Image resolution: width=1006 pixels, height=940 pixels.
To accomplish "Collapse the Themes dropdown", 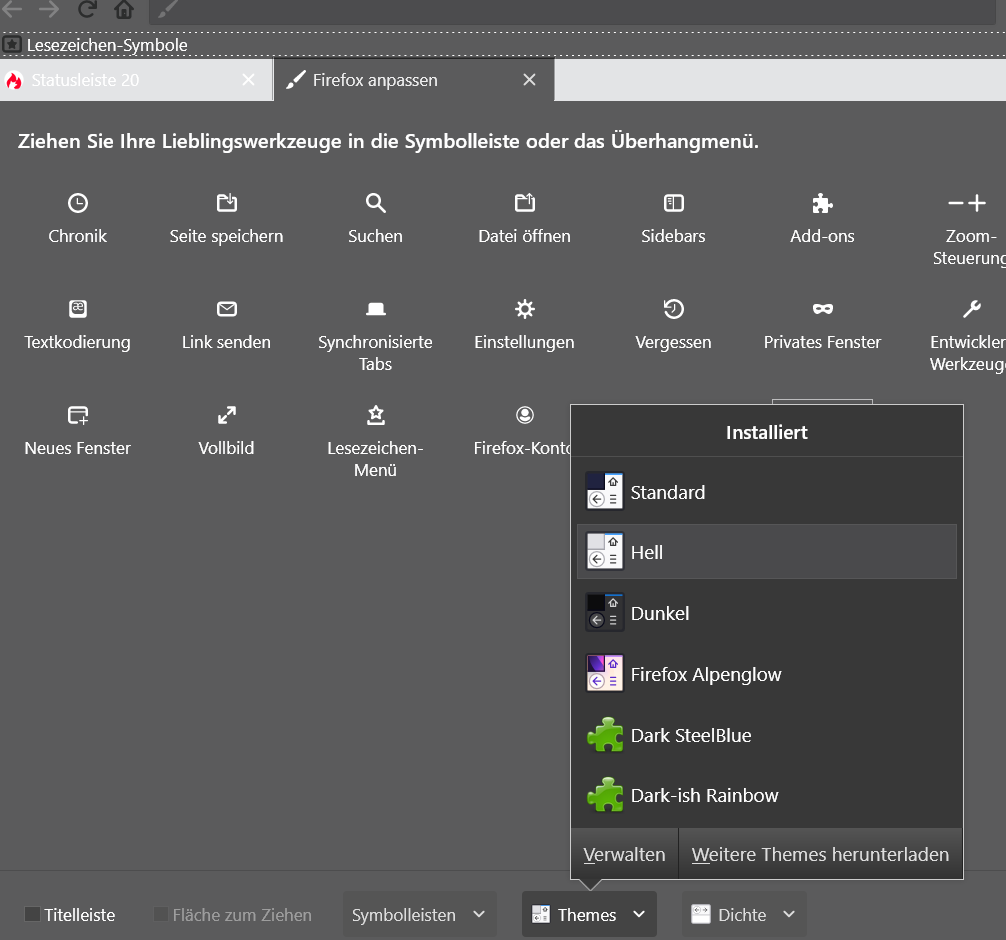I will pyautogui.click(x=589, y=914).
